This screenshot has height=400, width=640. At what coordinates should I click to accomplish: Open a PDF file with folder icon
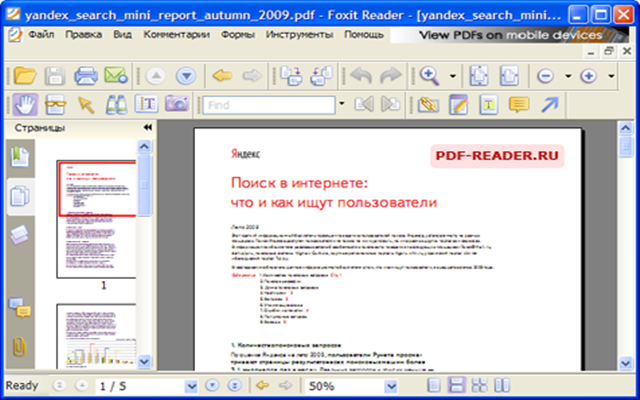click(25, 76)
